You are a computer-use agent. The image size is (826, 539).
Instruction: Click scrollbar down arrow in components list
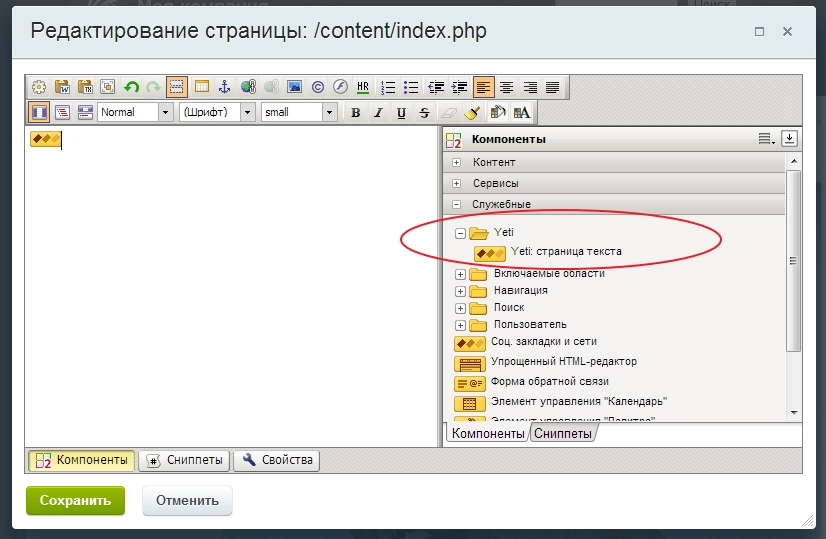coord(794,413)
